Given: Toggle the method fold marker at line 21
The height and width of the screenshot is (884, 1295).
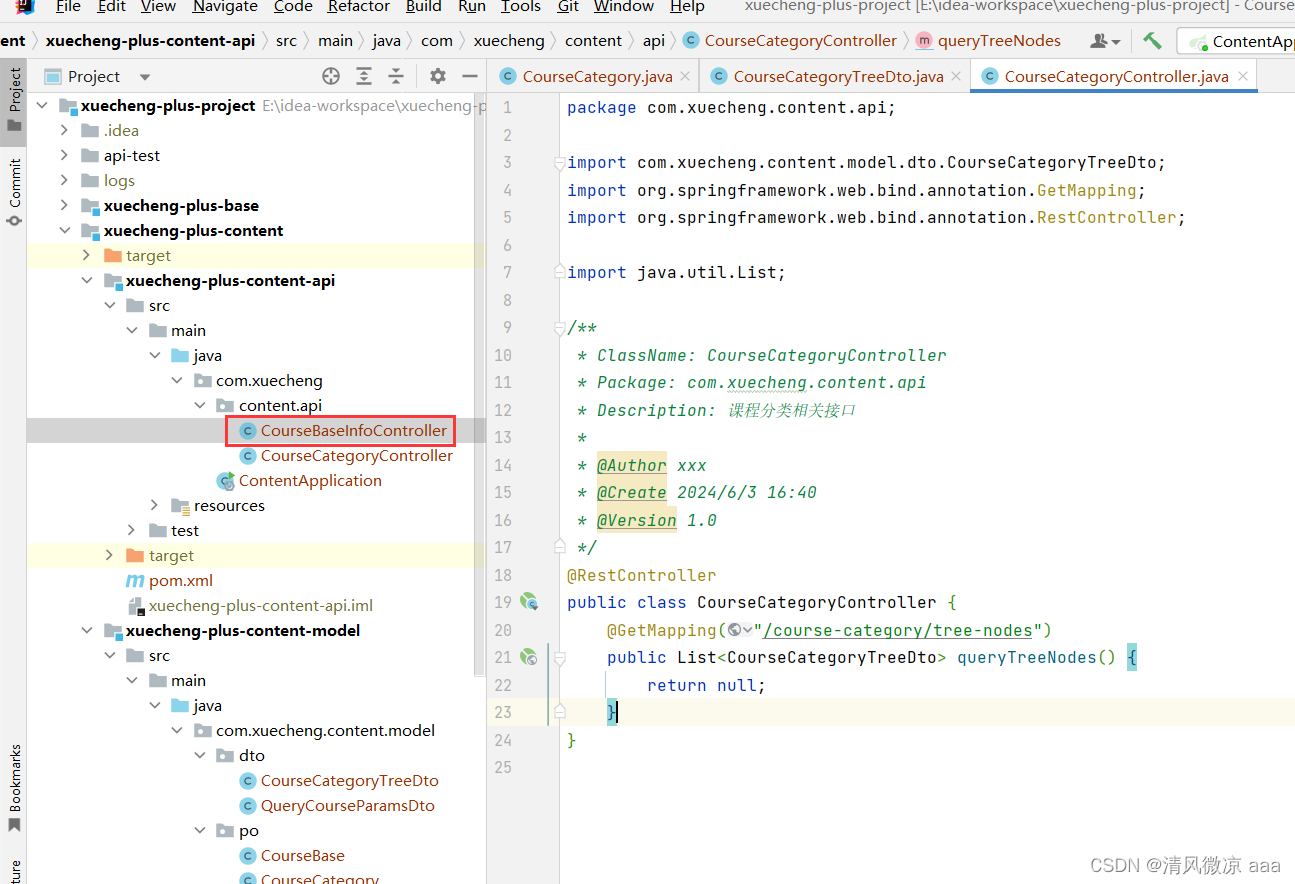Looking at the screenshot, I should [559, 657].
